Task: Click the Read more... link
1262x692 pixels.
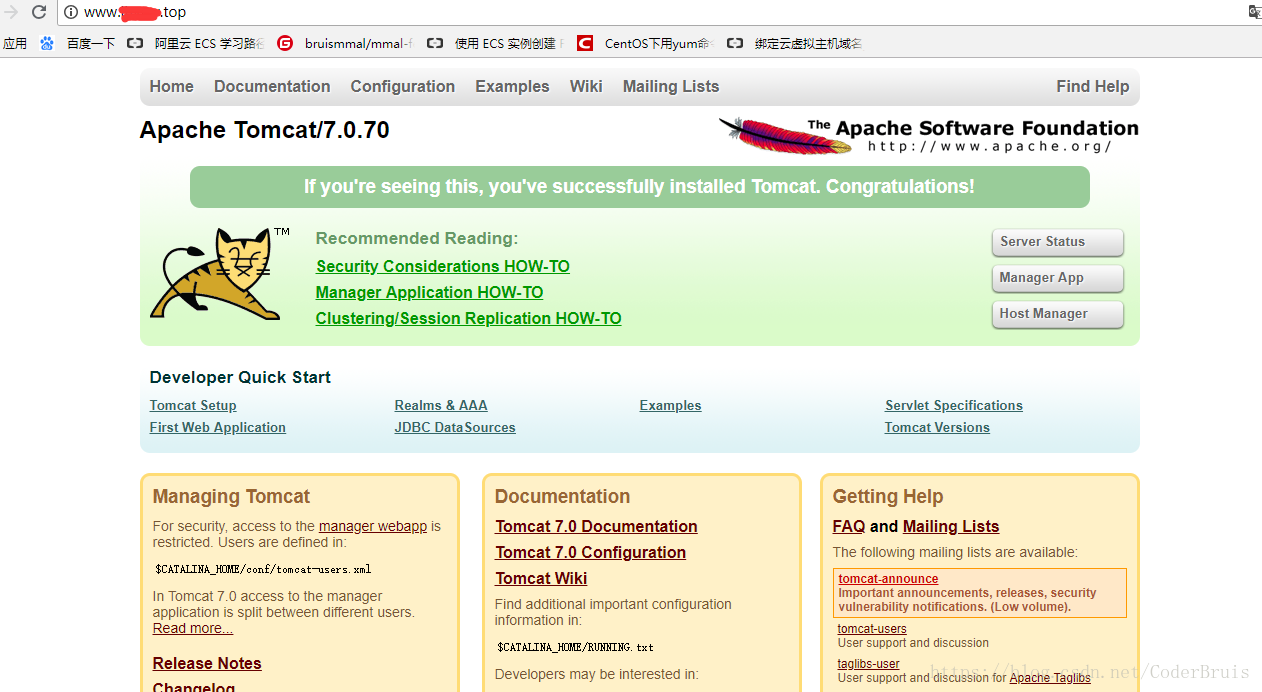Action: click(x=193, y=628)
